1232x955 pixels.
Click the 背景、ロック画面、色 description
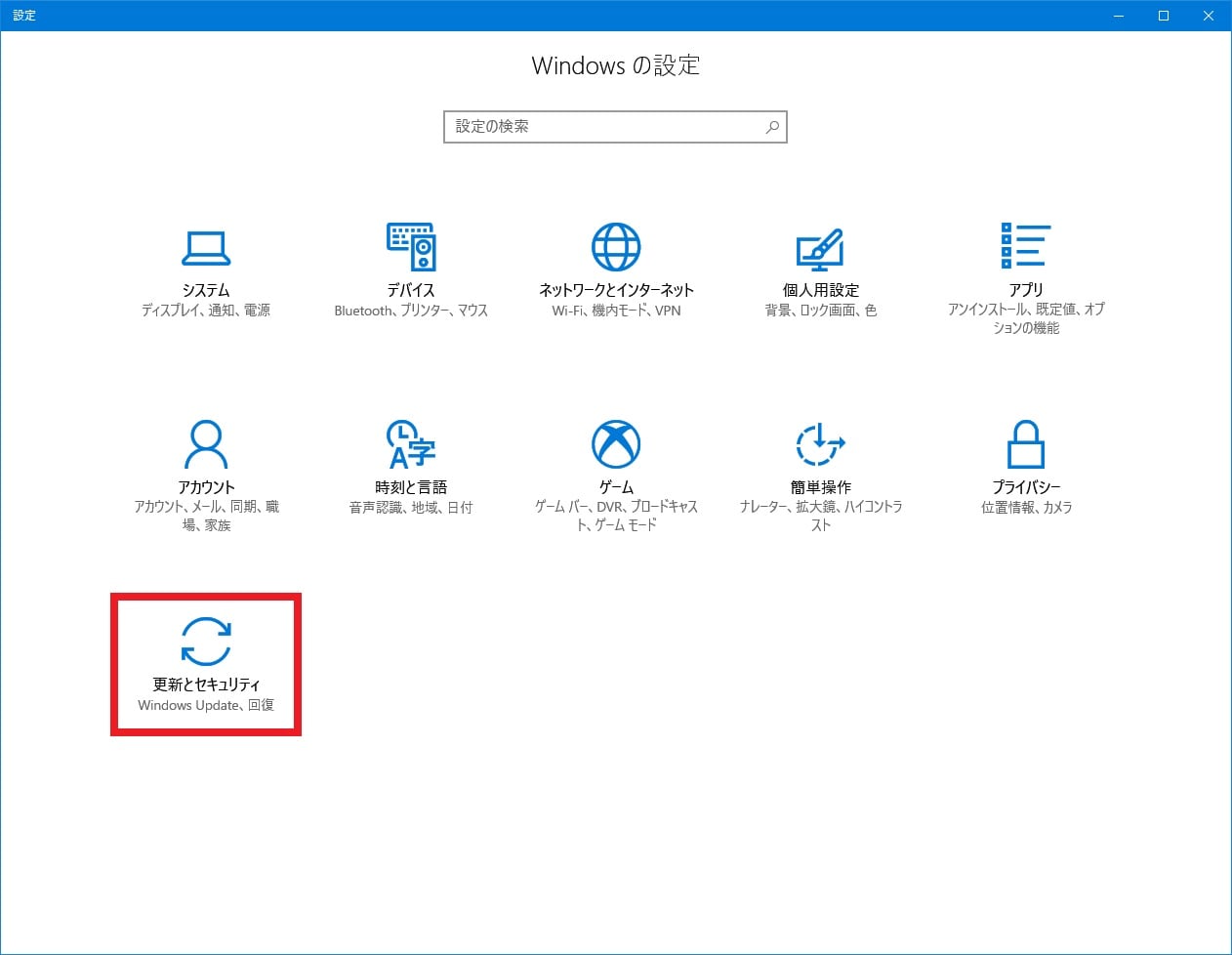click(x=821, y=311)
